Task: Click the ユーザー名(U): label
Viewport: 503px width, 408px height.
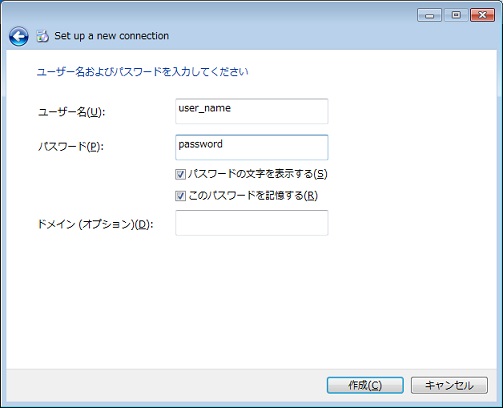Action: click(x=71, y=112)
